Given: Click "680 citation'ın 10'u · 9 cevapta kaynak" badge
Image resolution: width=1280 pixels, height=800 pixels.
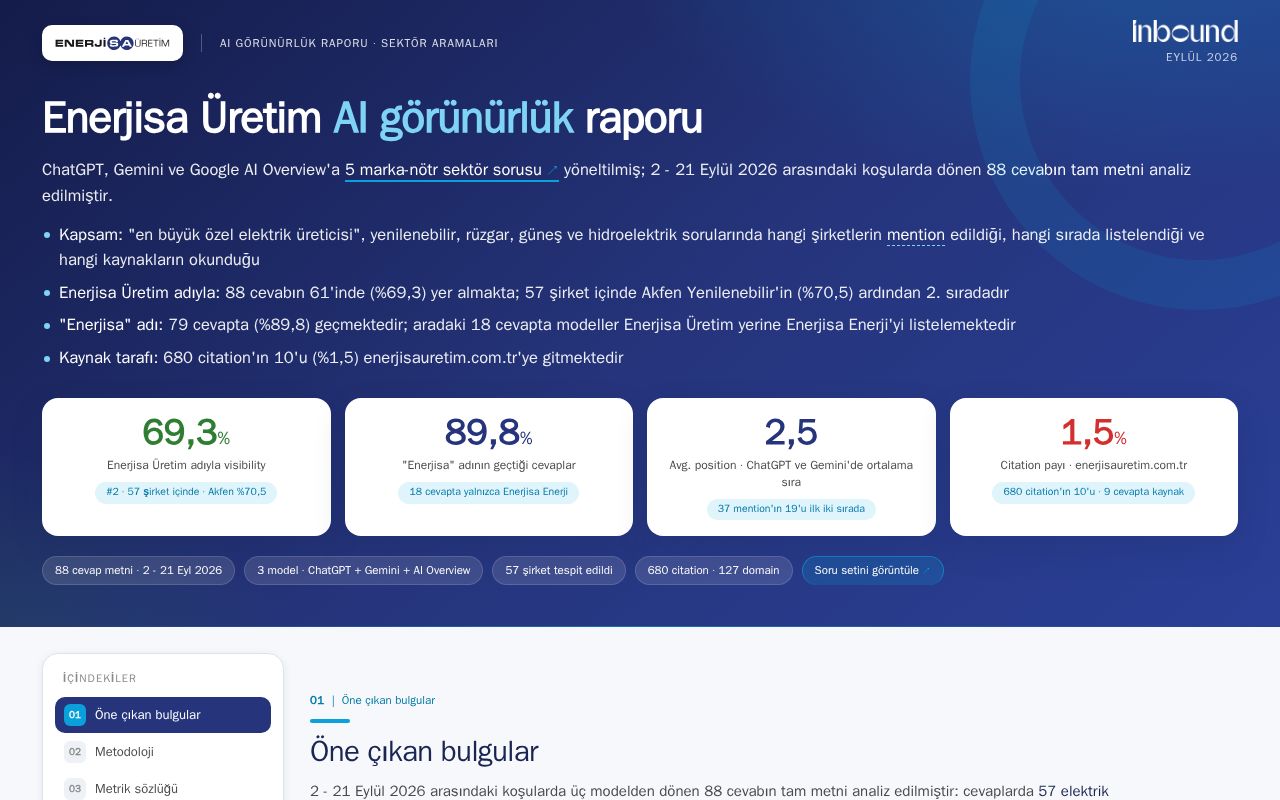Looking at the screenshot, I should click(x=1093, y=492).
